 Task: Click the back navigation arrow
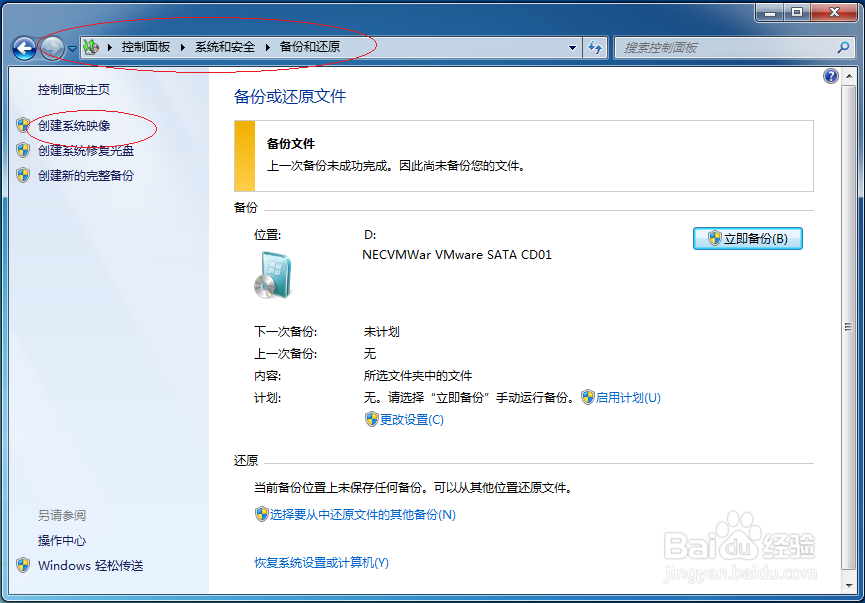pyautogui.click(x=24, y=46)
